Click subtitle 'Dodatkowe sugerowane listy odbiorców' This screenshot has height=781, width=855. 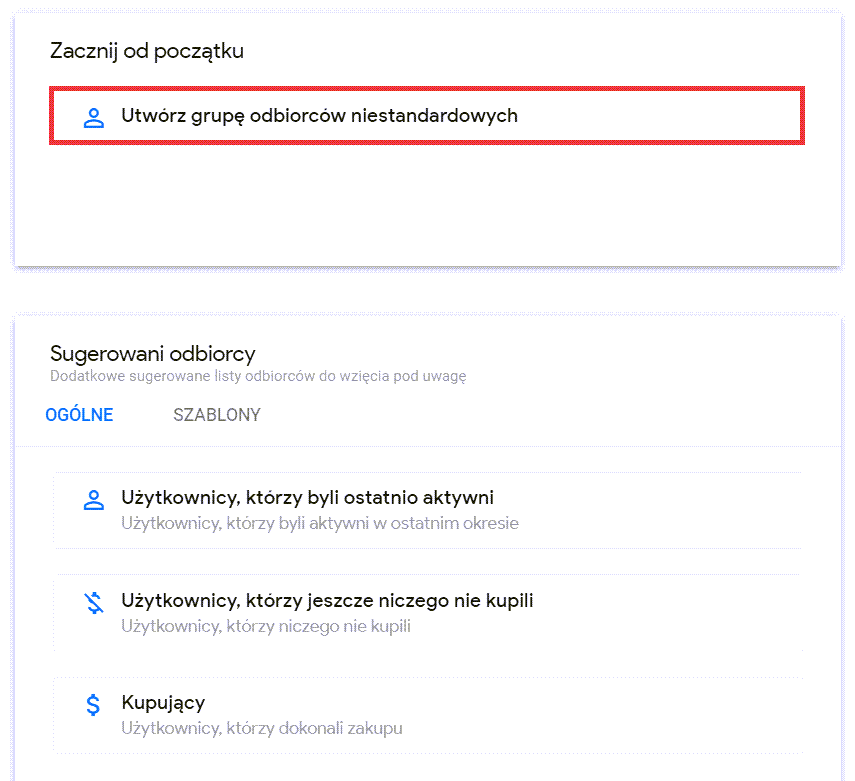pos(258,377)
